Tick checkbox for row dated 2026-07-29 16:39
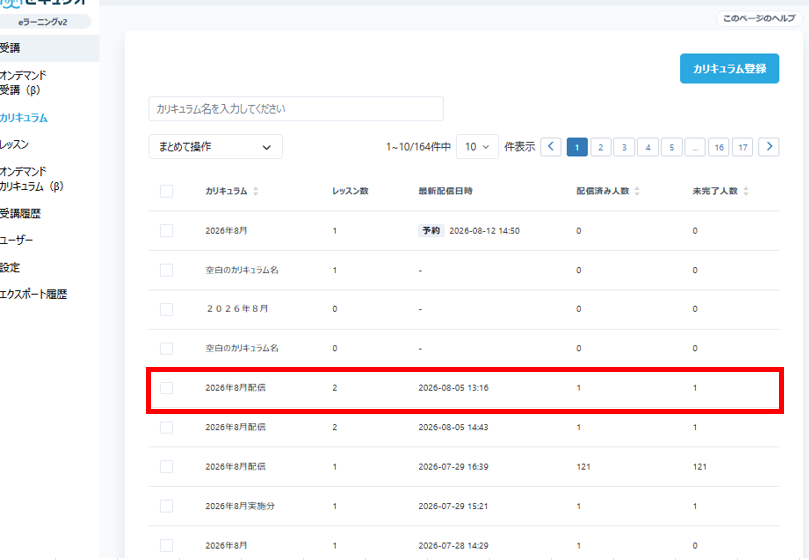The image size is (809, 560). [x=166, y=467]
